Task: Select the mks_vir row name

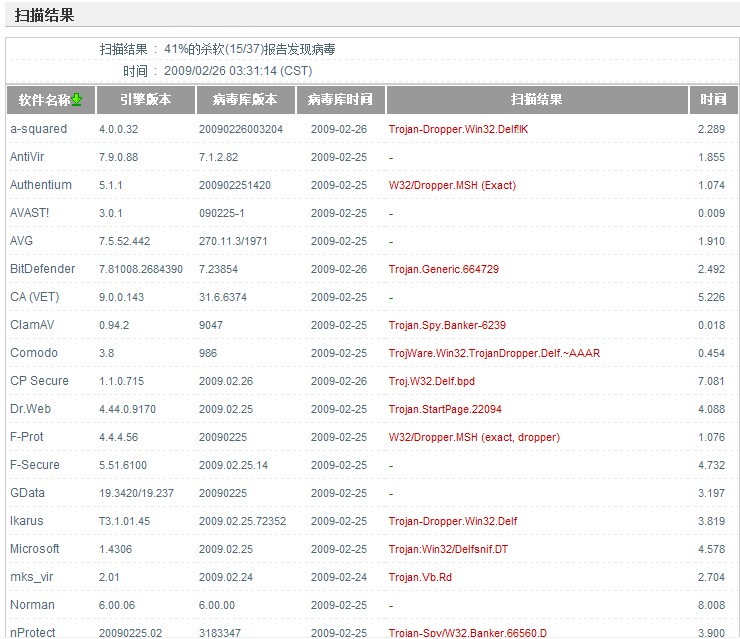Action: coord(32,577)
